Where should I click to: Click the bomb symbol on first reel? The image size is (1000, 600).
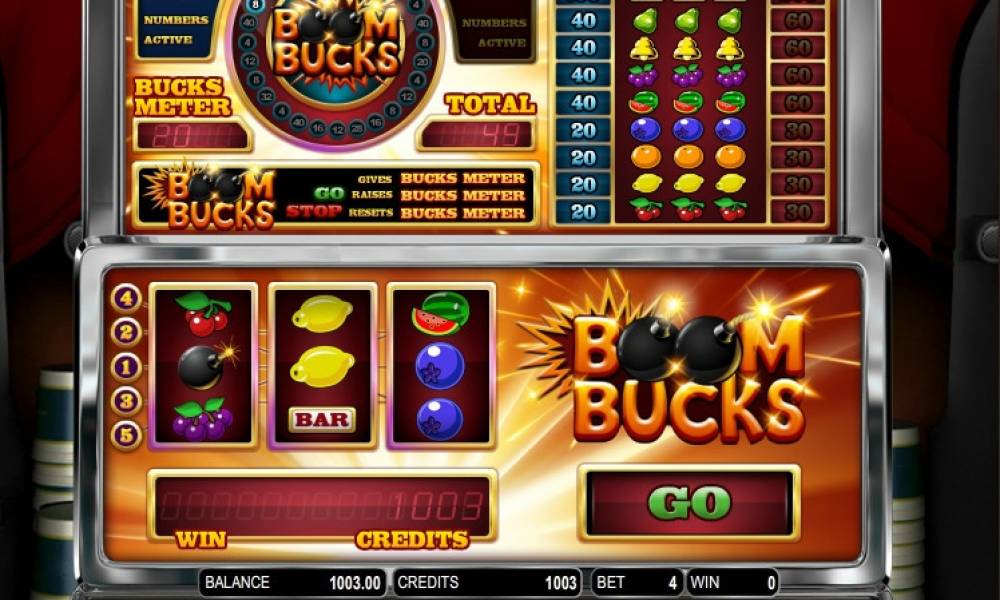pos(205,366)
